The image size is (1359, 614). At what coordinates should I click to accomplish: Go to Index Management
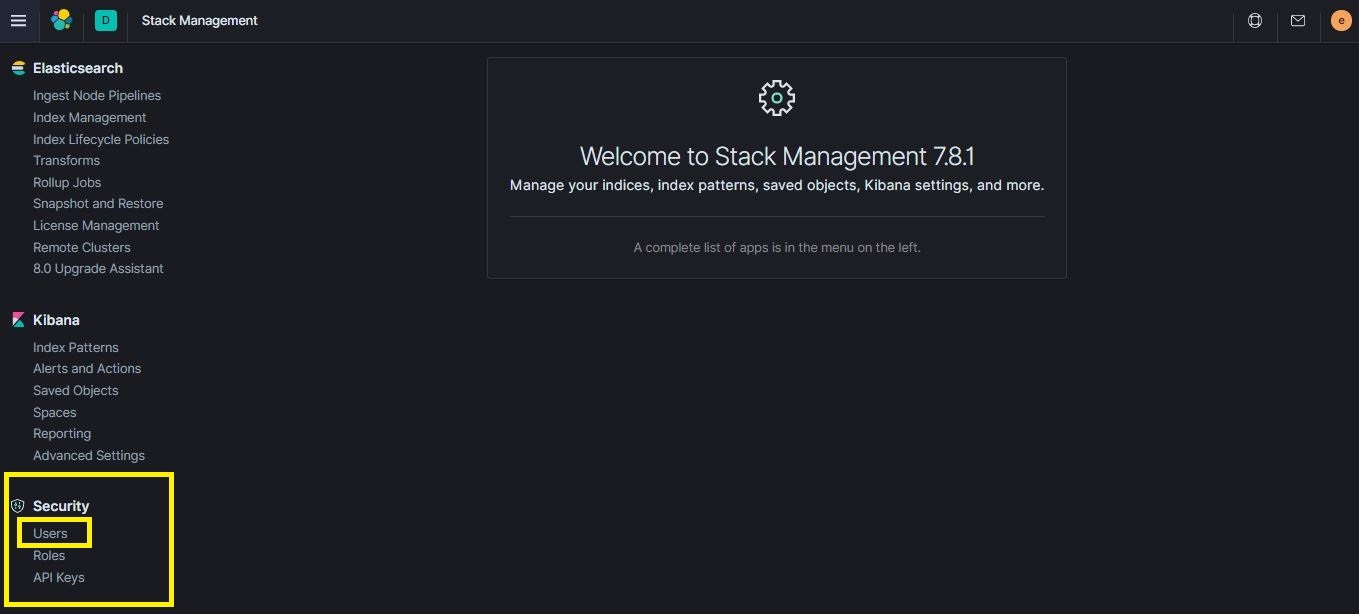point(90,117)
